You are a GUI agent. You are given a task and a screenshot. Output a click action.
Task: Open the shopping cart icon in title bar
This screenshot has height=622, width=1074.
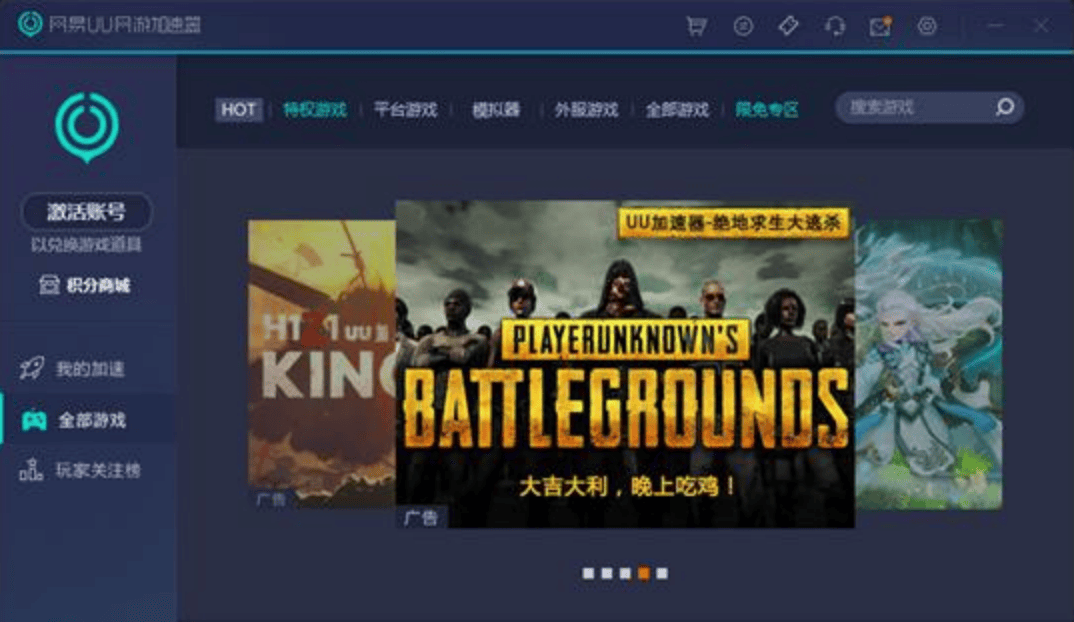tap(697, 26)
